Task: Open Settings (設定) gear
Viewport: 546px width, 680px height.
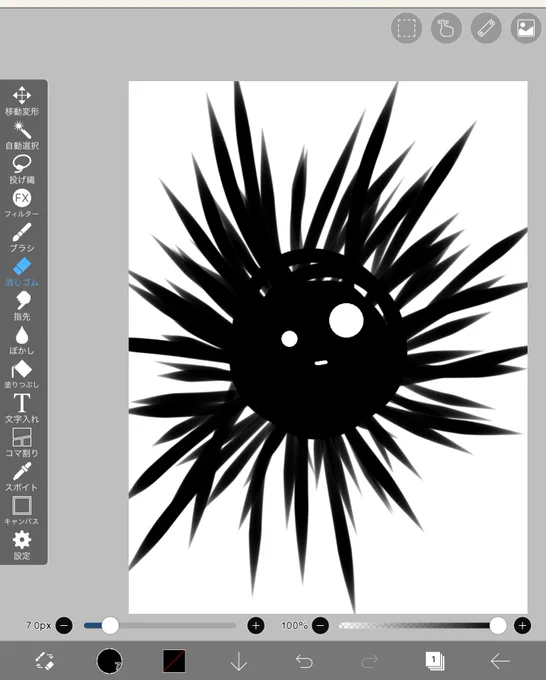Action: [22, 546]
